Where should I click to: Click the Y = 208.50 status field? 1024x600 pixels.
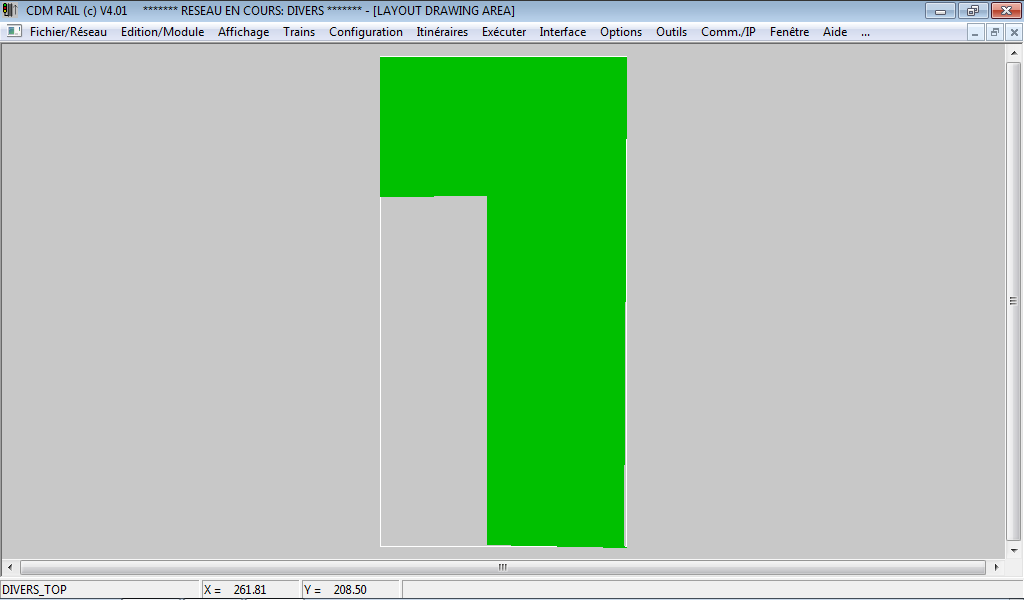point(351,590)
